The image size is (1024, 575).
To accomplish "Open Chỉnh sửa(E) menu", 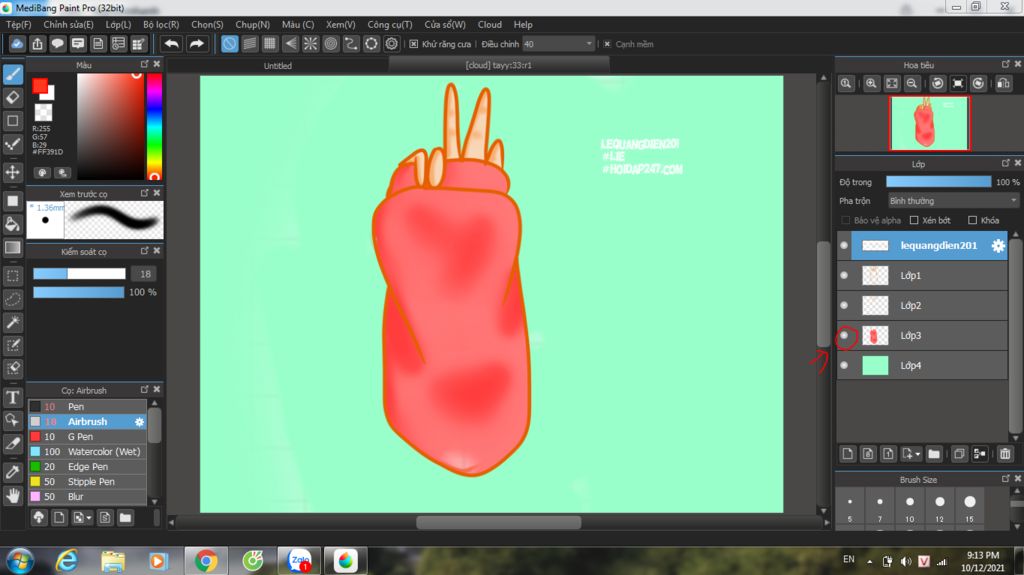I will pos(69,24).
